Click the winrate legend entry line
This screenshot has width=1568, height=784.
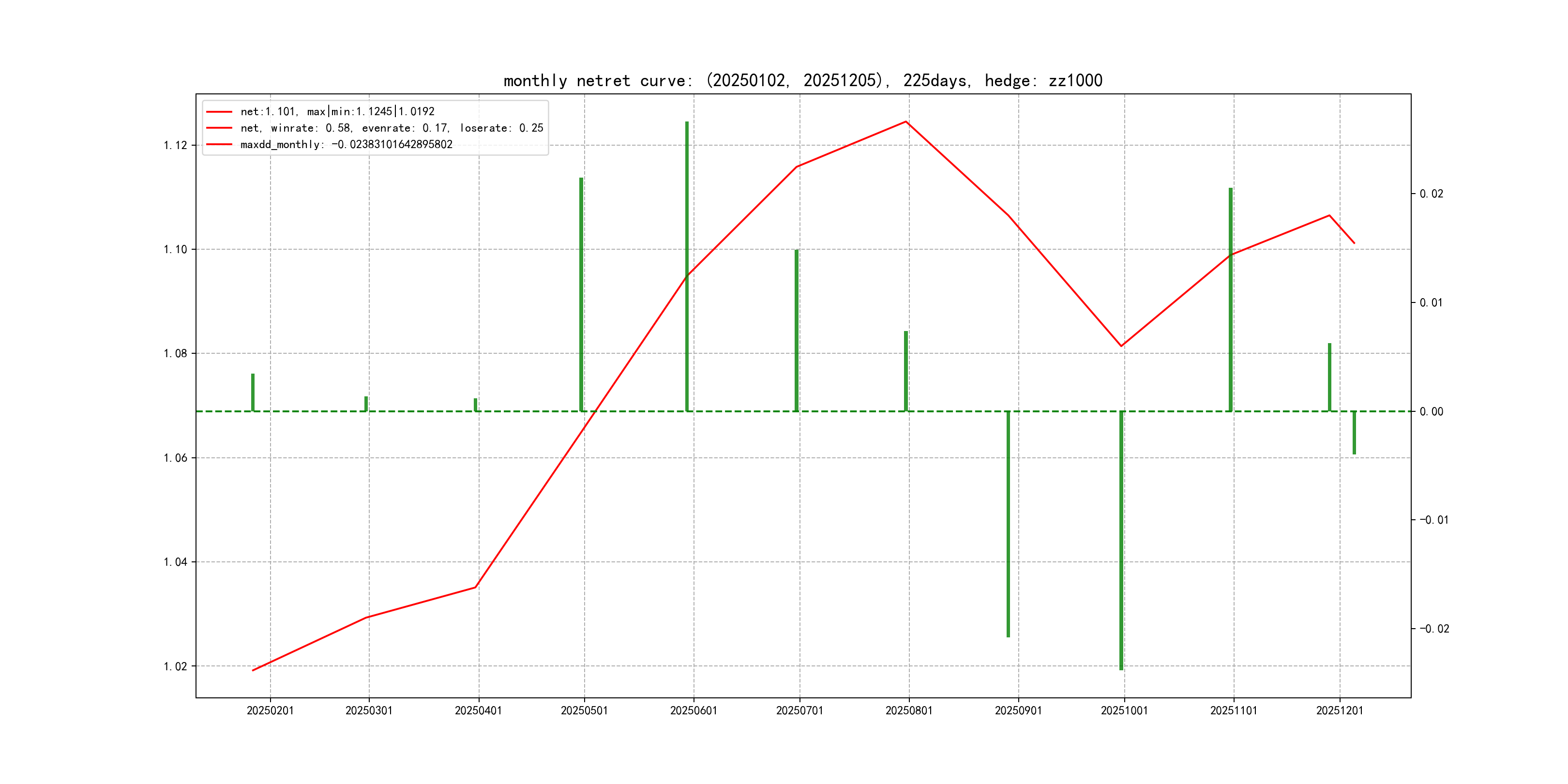(x=392, y=128)
